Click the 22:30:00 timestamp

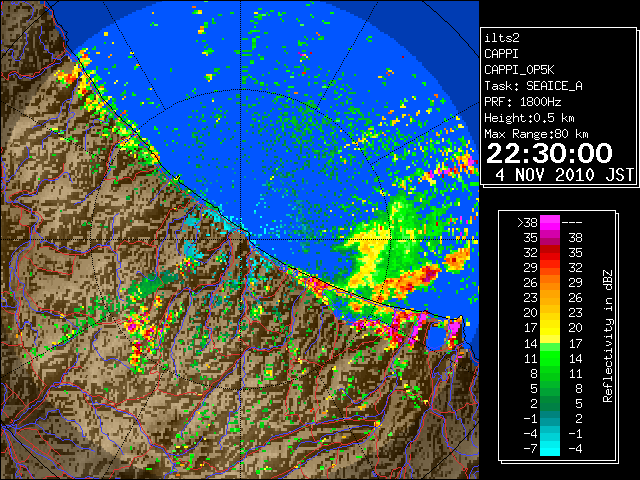(x=549, y=153)
